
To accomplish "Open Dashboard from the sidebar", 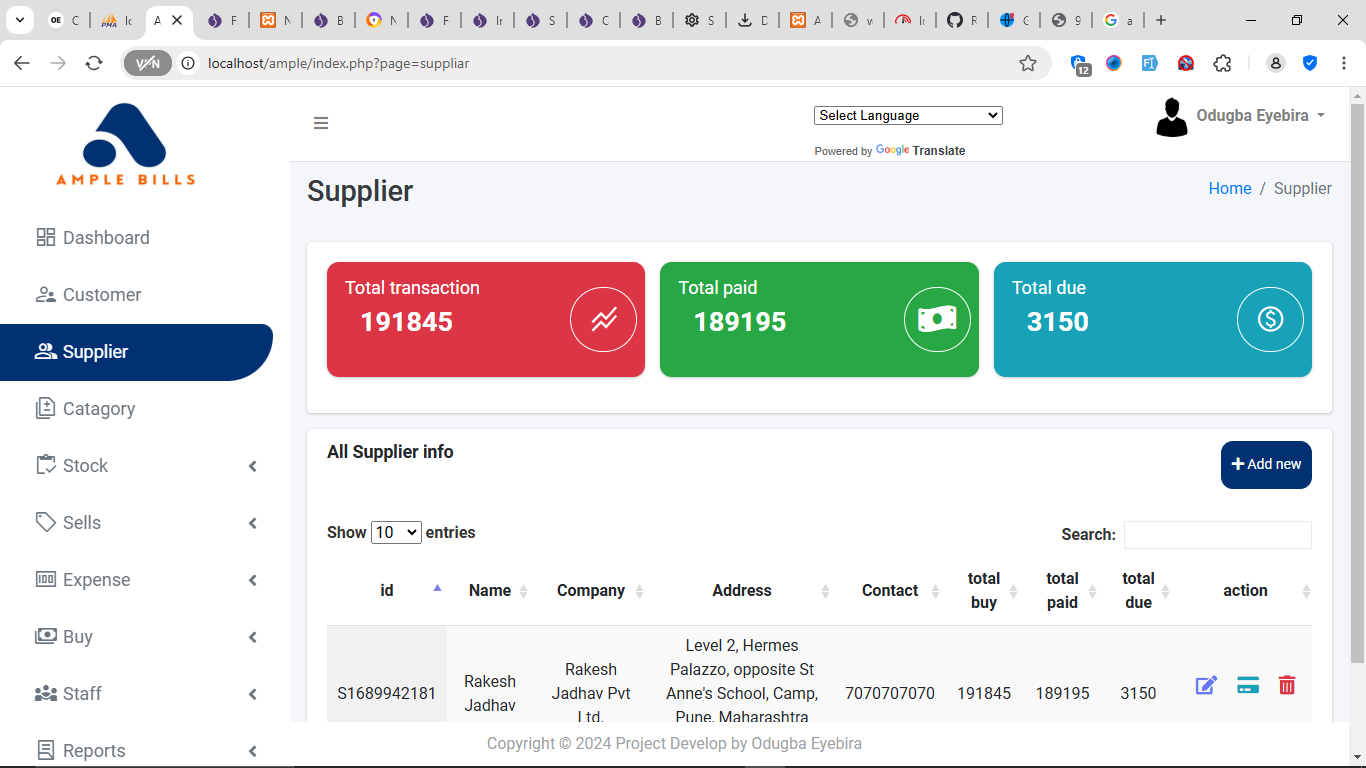I will coord(106,238).
